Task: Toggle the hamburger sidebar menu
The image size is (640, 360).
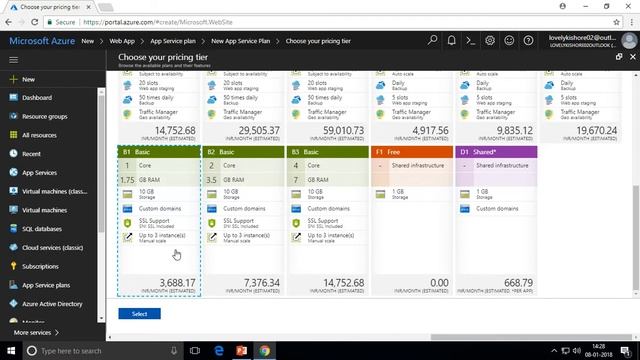Action: pyautogui.click(x=13, y=60)
